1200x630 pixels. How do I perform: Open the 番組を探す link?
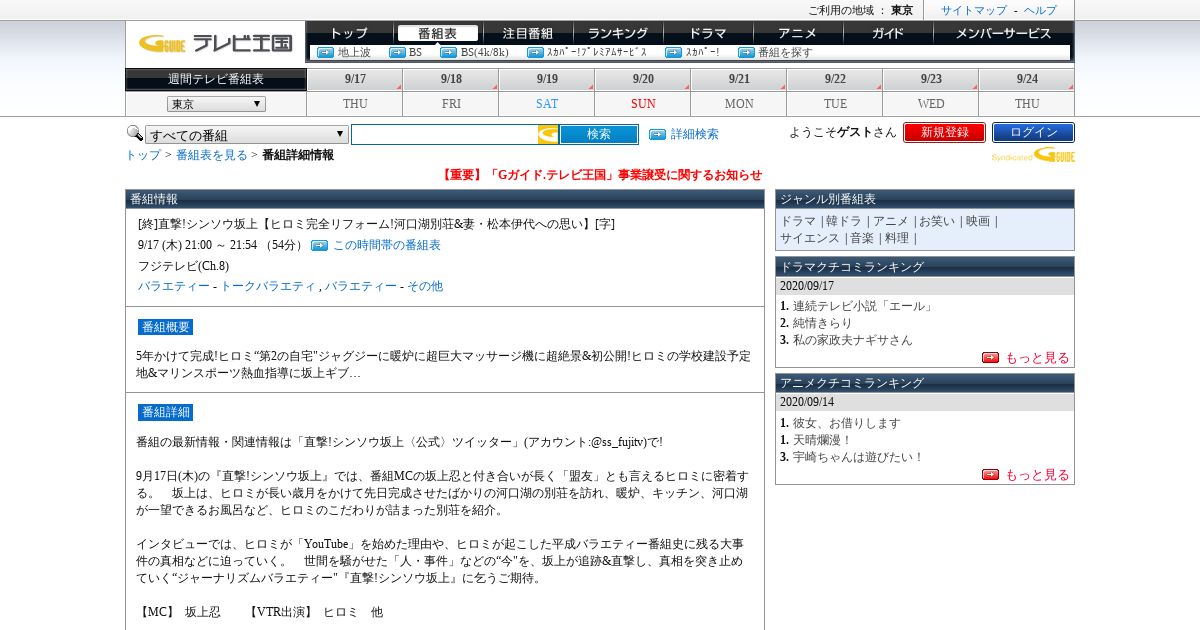785,52
